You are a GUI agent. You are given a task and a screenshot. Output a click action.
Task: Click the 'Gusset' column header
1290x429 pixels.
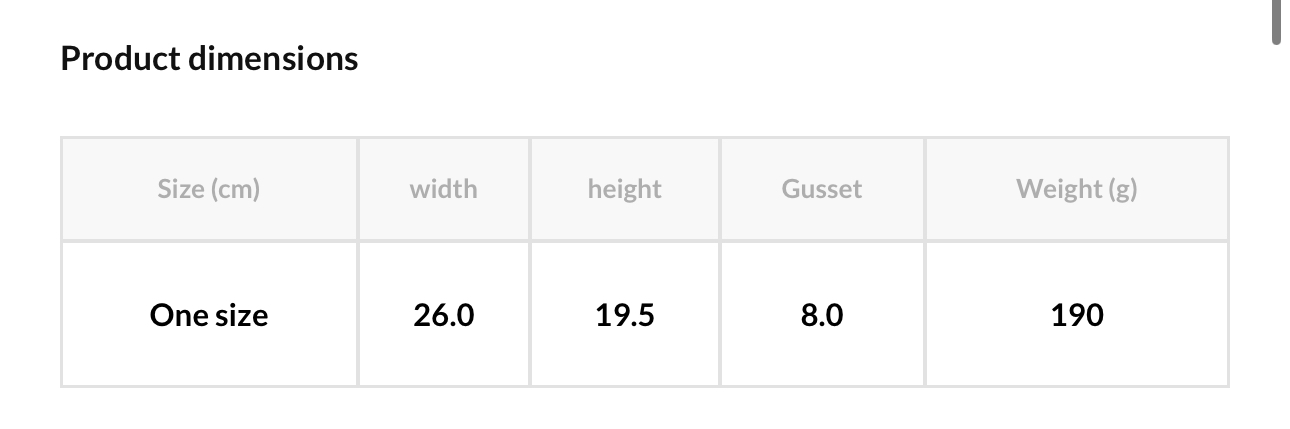pyautogui.click(x=822, y=189)
